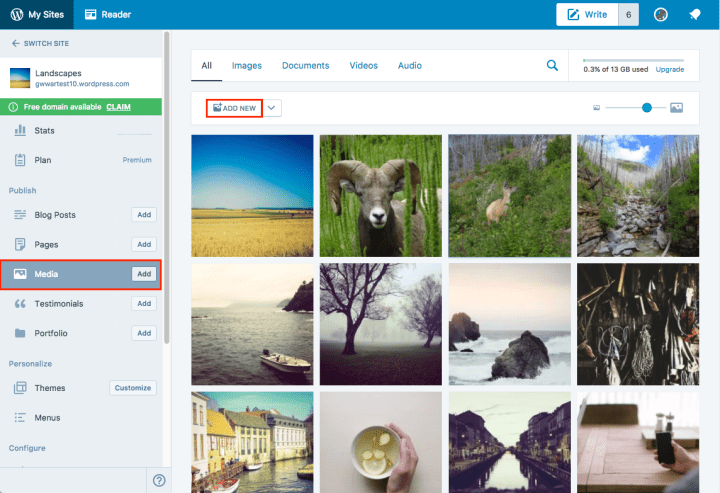Click small thumbnail size icon
The width and height of the screenshot is (720, 493).
596,107
